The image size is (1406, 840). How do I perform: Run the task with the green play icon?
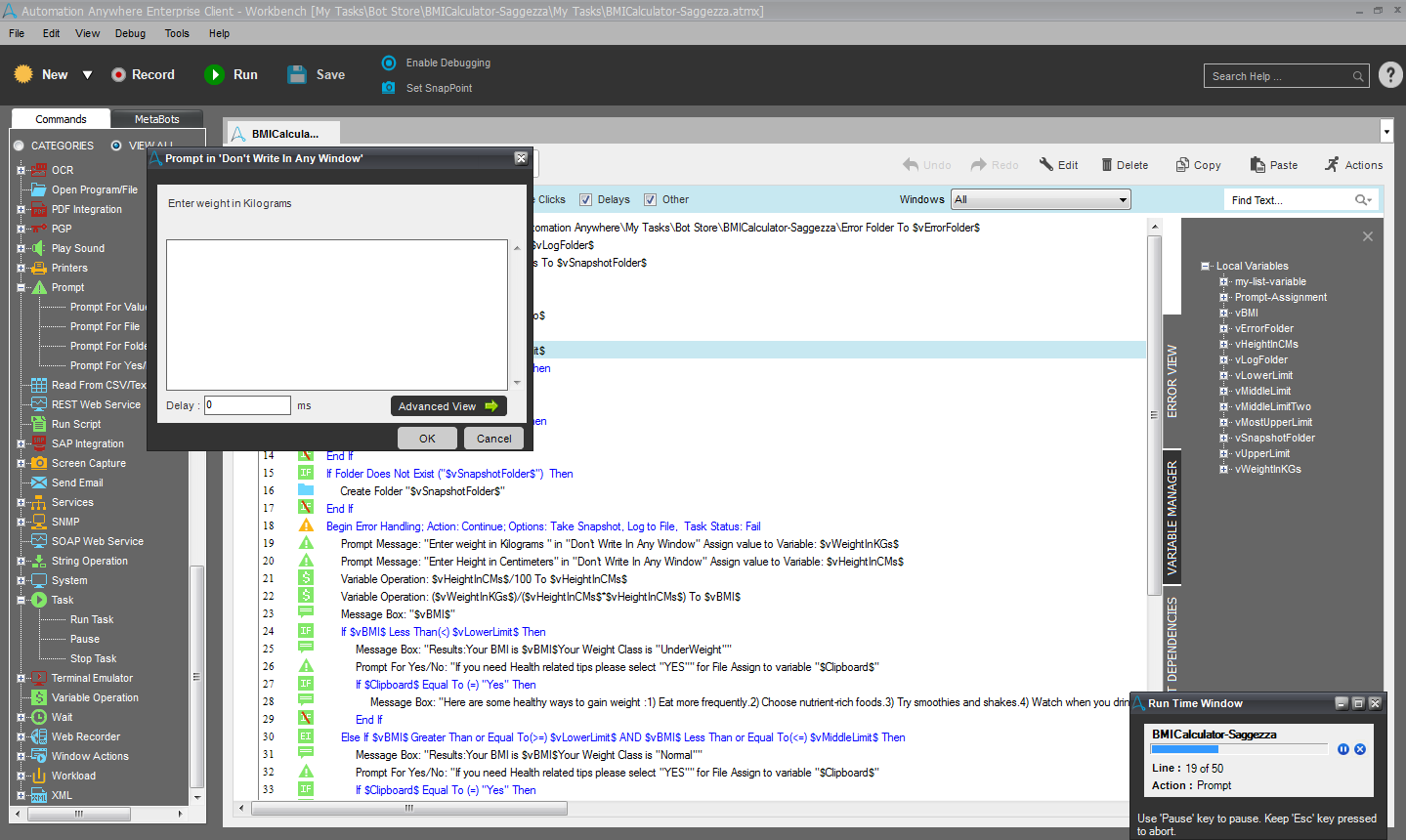[x=214, y=74]
